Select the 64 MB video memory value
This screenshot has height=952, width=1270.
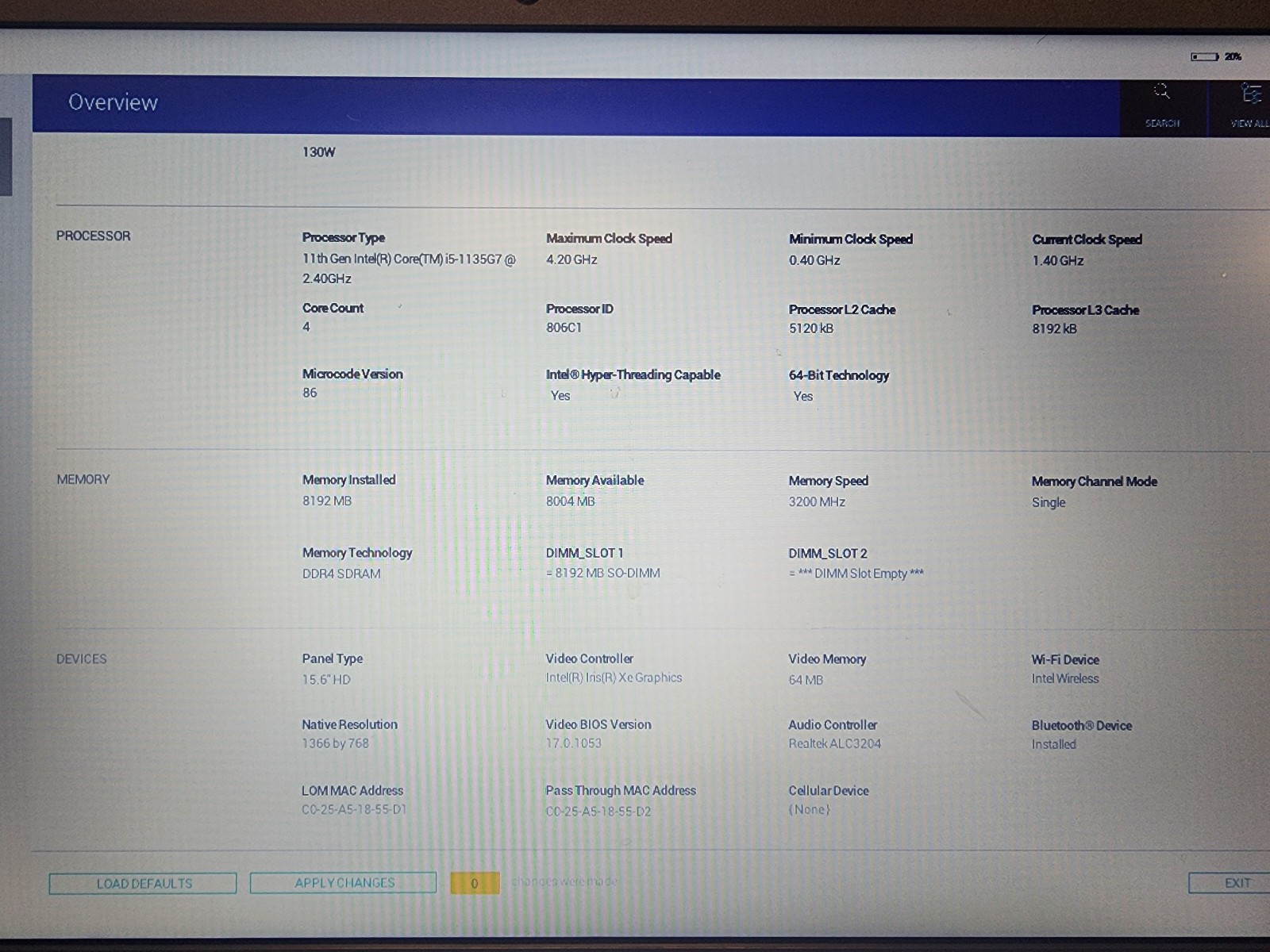(806, 680)
